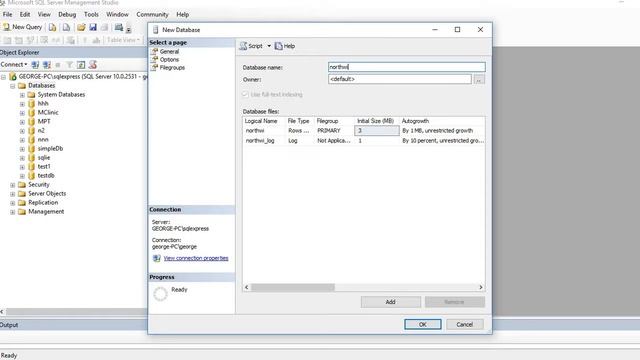The image size is (640, 360).
Task: Expand the MClinic database node
Action: coord(22,113)
